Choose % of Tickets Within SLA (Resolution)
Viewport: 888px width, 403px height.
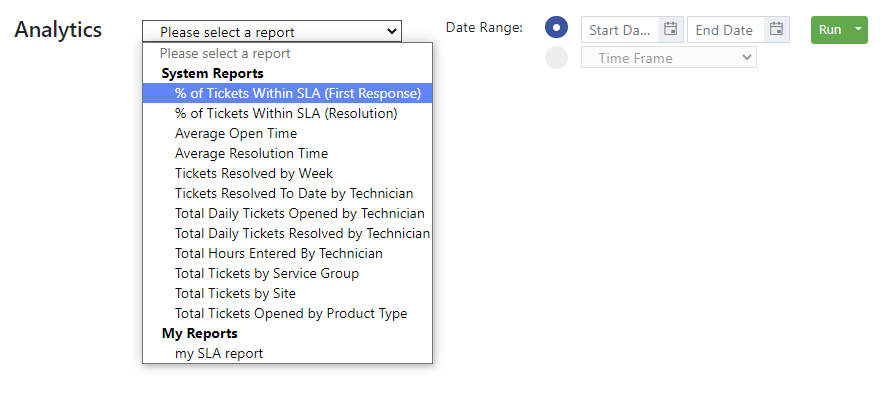(x=288, y=113)
